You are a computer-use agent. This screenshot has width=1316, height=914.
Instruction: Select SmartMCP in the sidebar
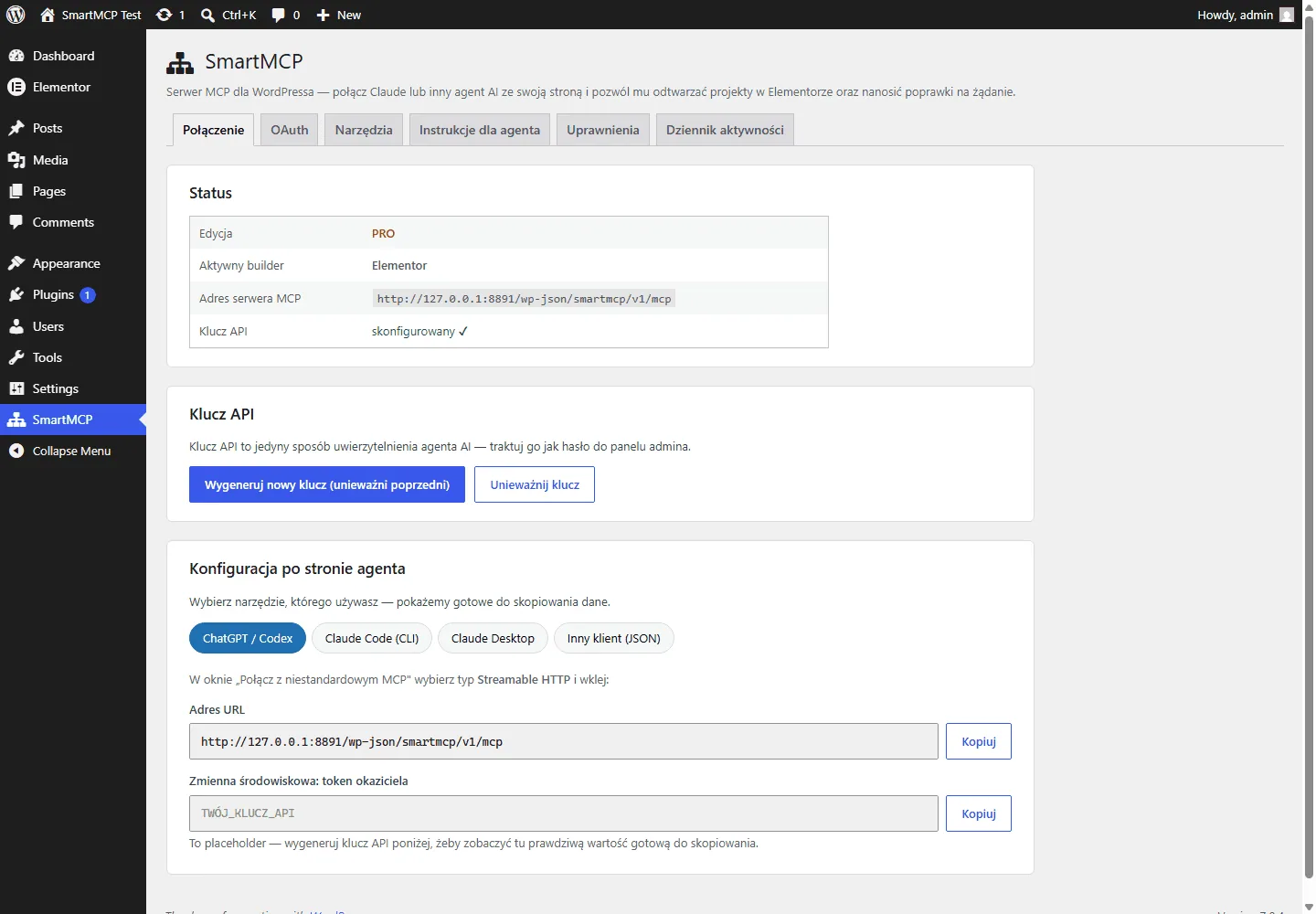(73, 420)
